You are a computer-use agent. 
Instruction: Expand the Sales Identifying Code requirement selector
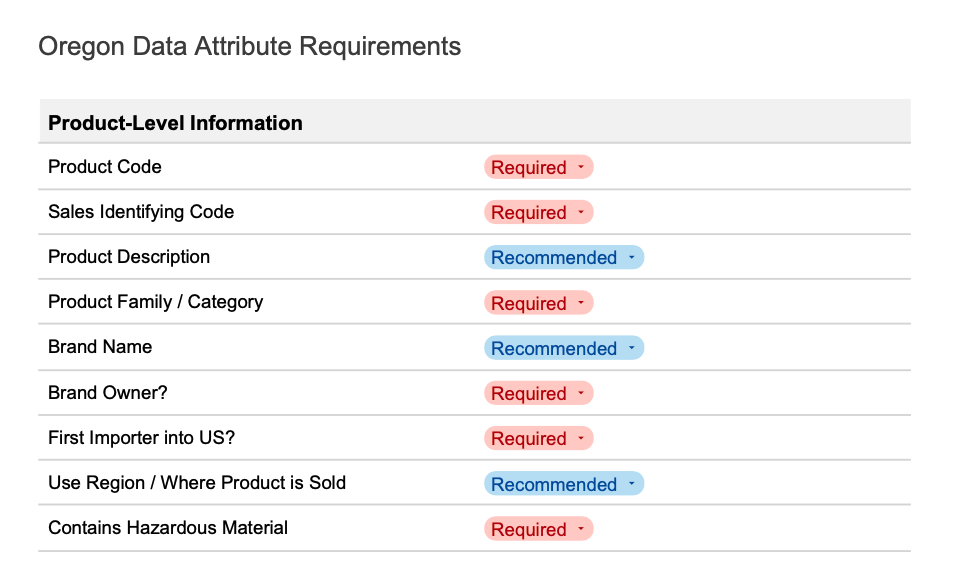538,212
